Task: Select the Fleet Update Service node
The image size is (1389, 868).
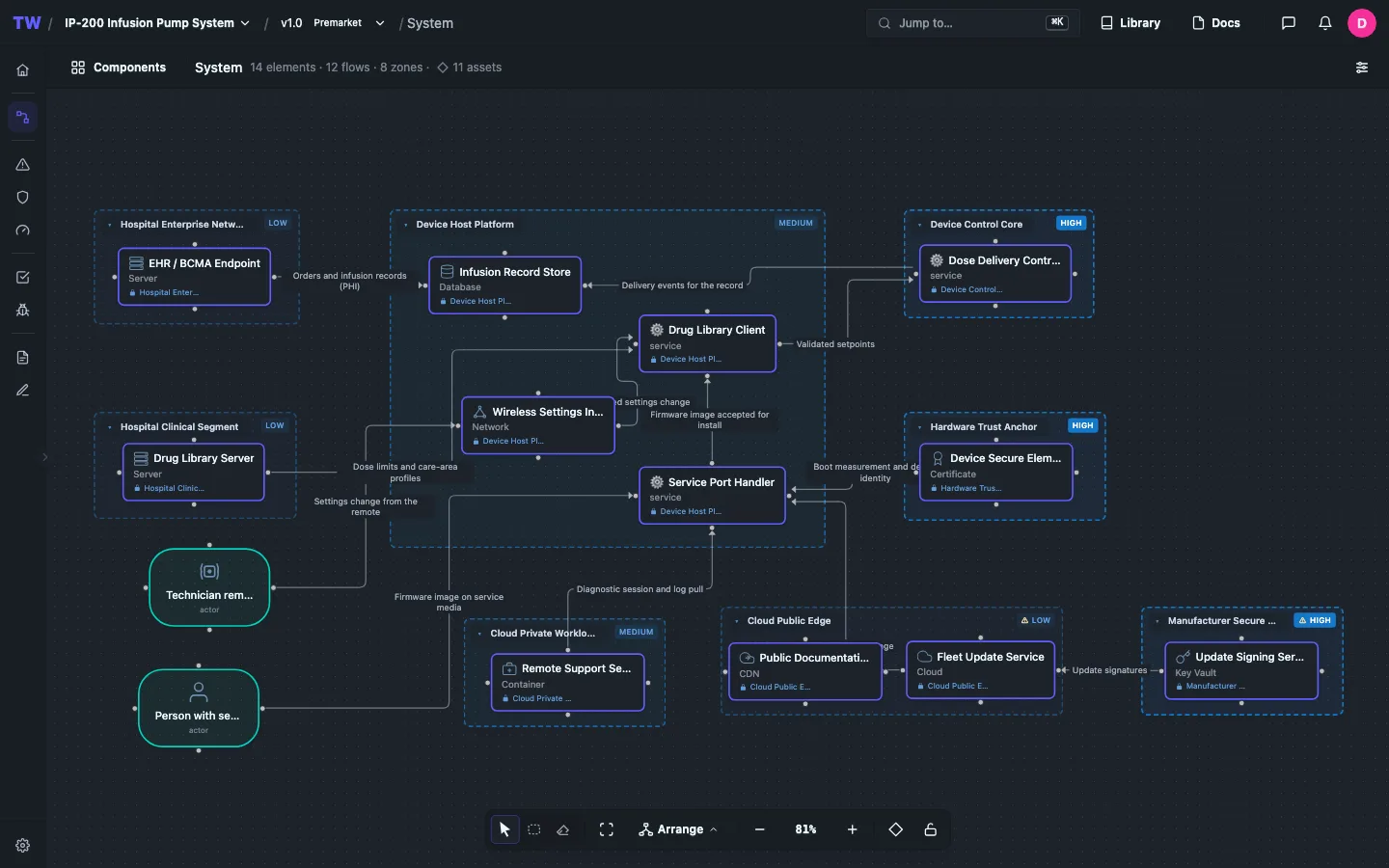Action: coord(981,670)
